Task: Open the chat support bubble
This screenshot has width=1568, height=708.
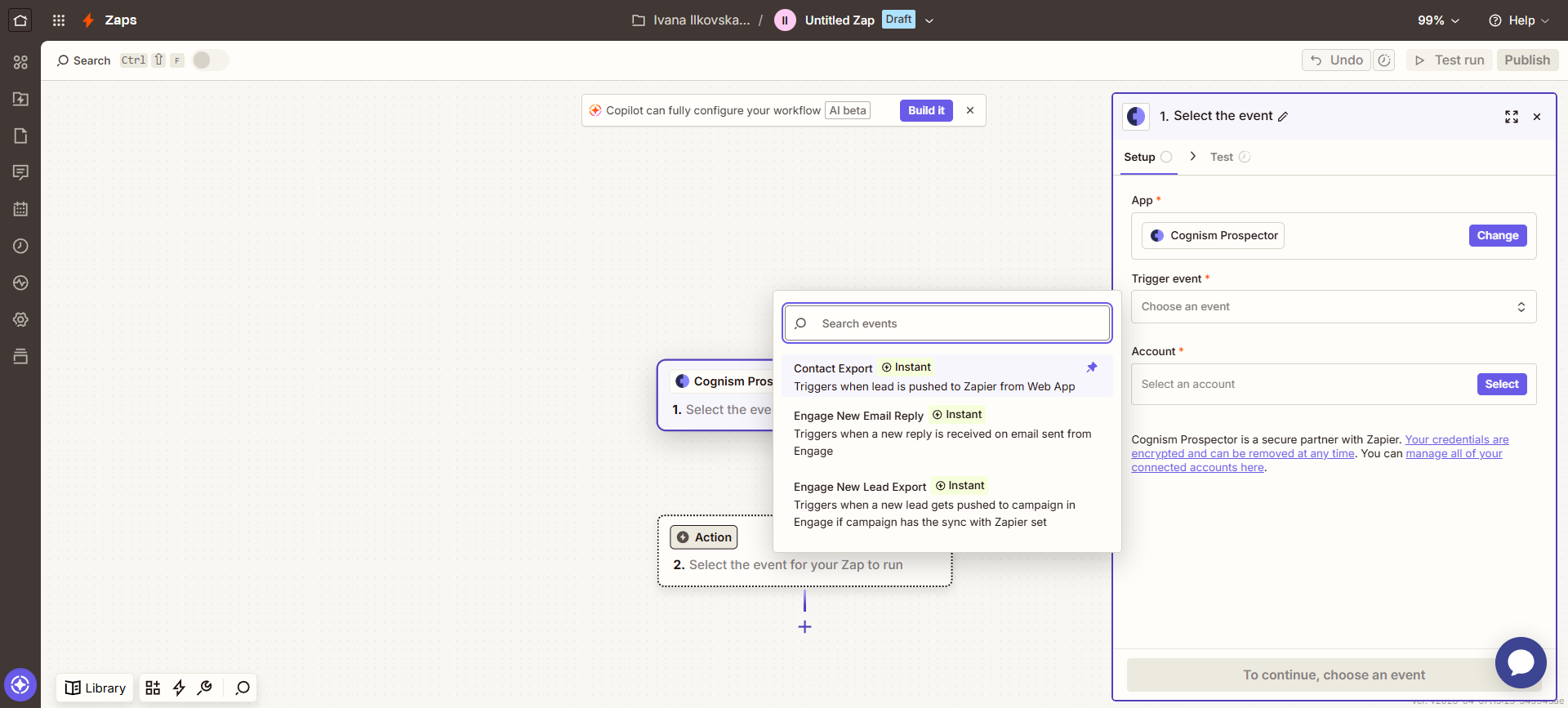Action: point(1520,662)
